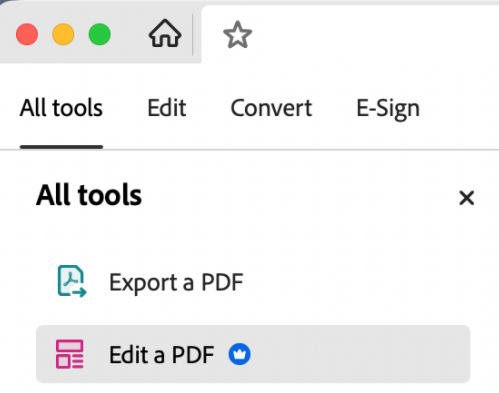The height and width of the screenshot is (393, 499).
Task: Star this document as favorite
Action: tap(237, 35)
